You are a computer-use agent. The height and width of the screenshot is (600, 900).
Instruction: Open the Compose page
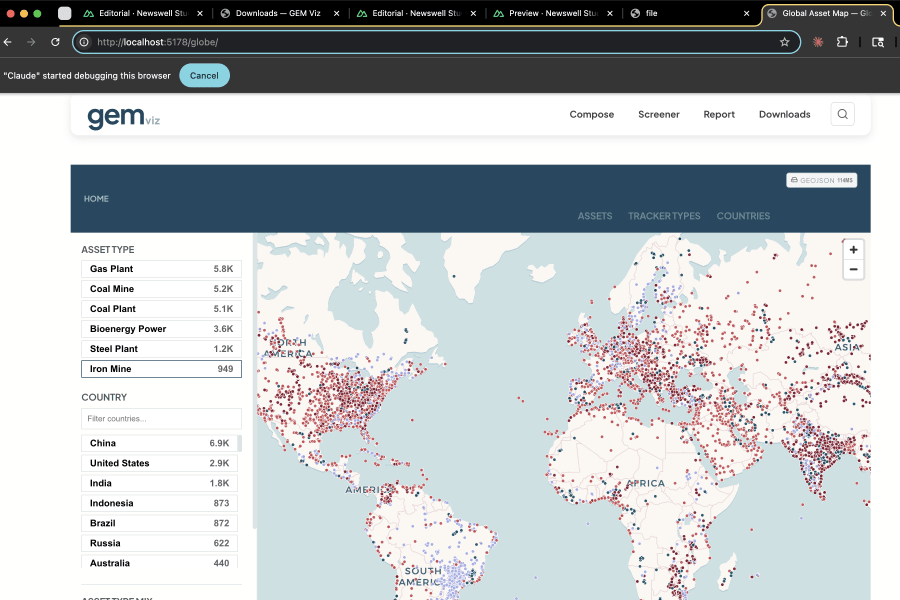click(591, 114)
